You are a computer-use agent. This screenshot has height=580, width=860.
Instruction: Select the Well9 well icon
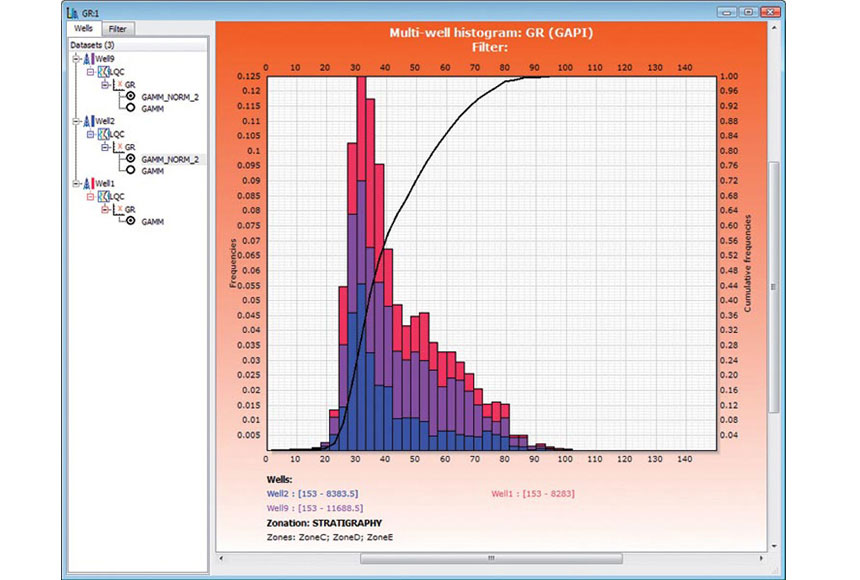click(89, 60)
